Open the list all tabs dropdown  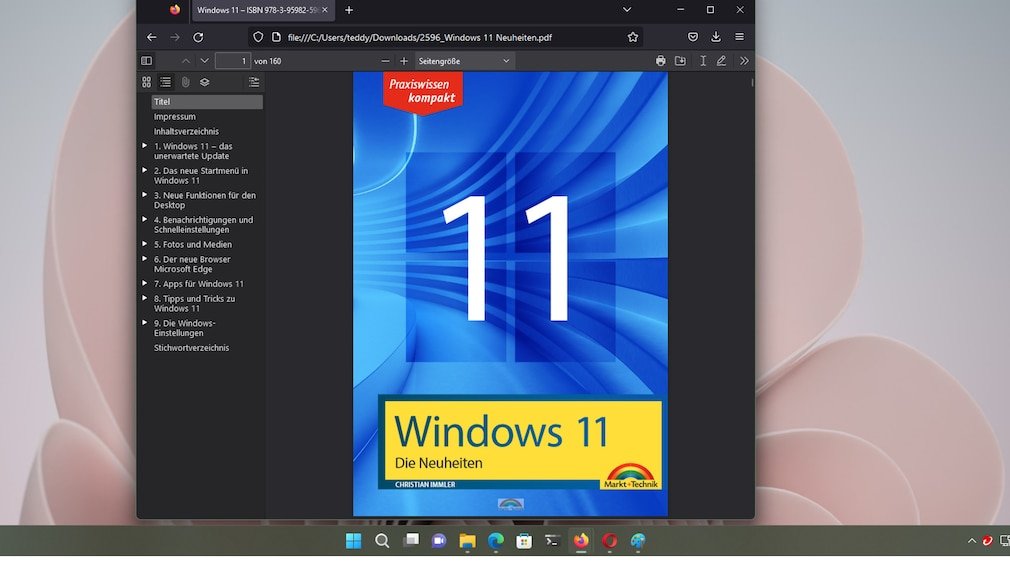point(627,10)
